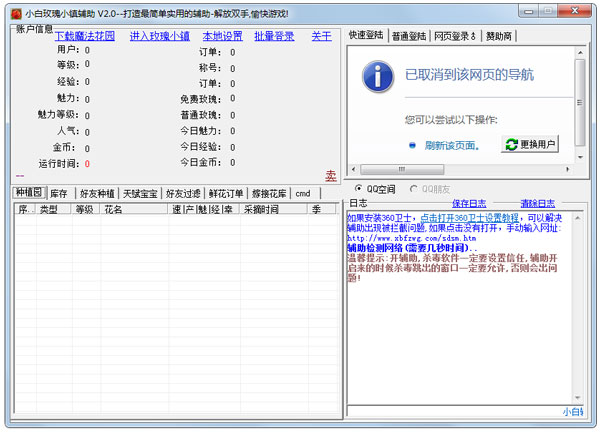Click the 下载魔法花园 link

85,35
